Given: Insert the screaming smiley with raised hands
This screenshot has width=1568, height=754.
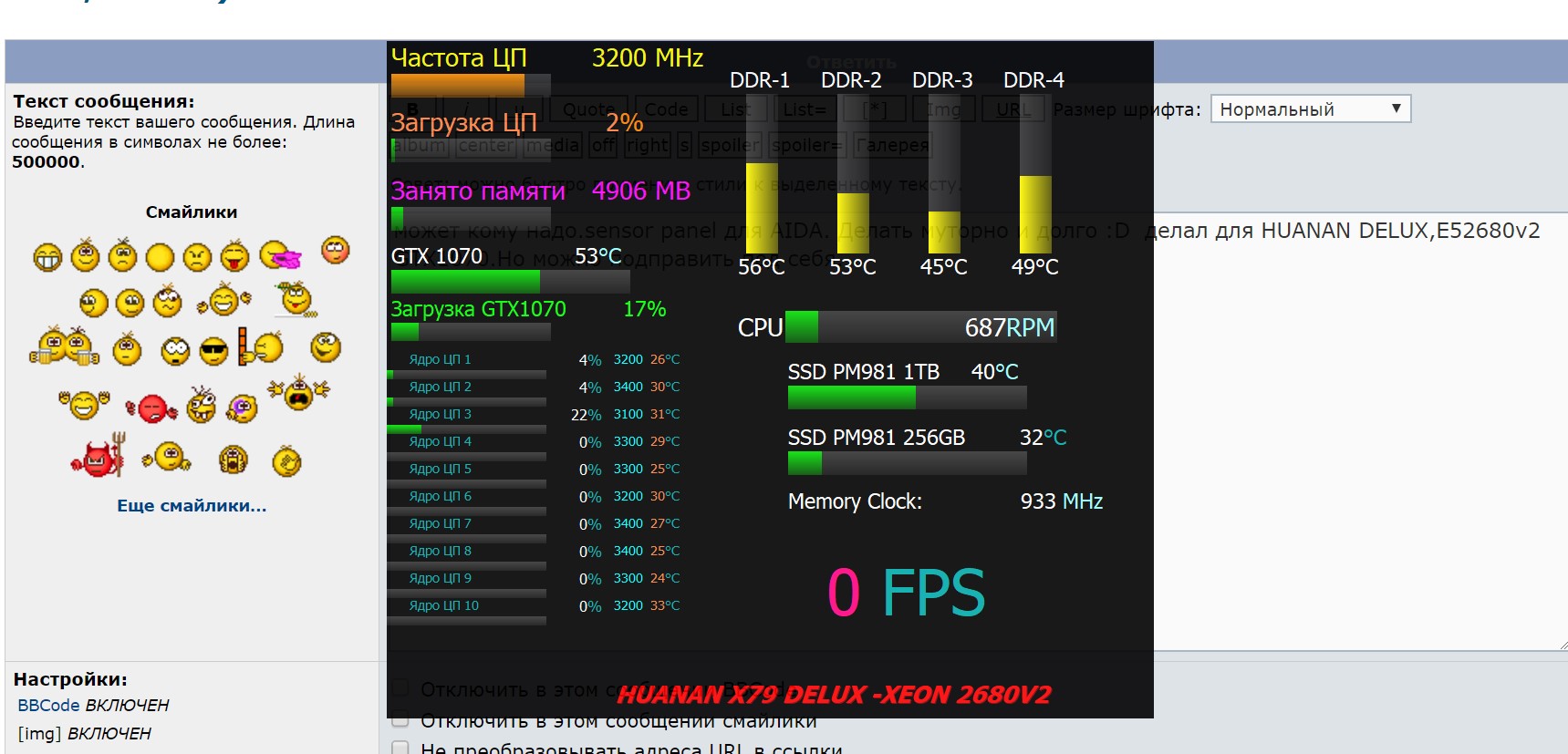Looking at the screenshot, I should click(x=298, y=392).
